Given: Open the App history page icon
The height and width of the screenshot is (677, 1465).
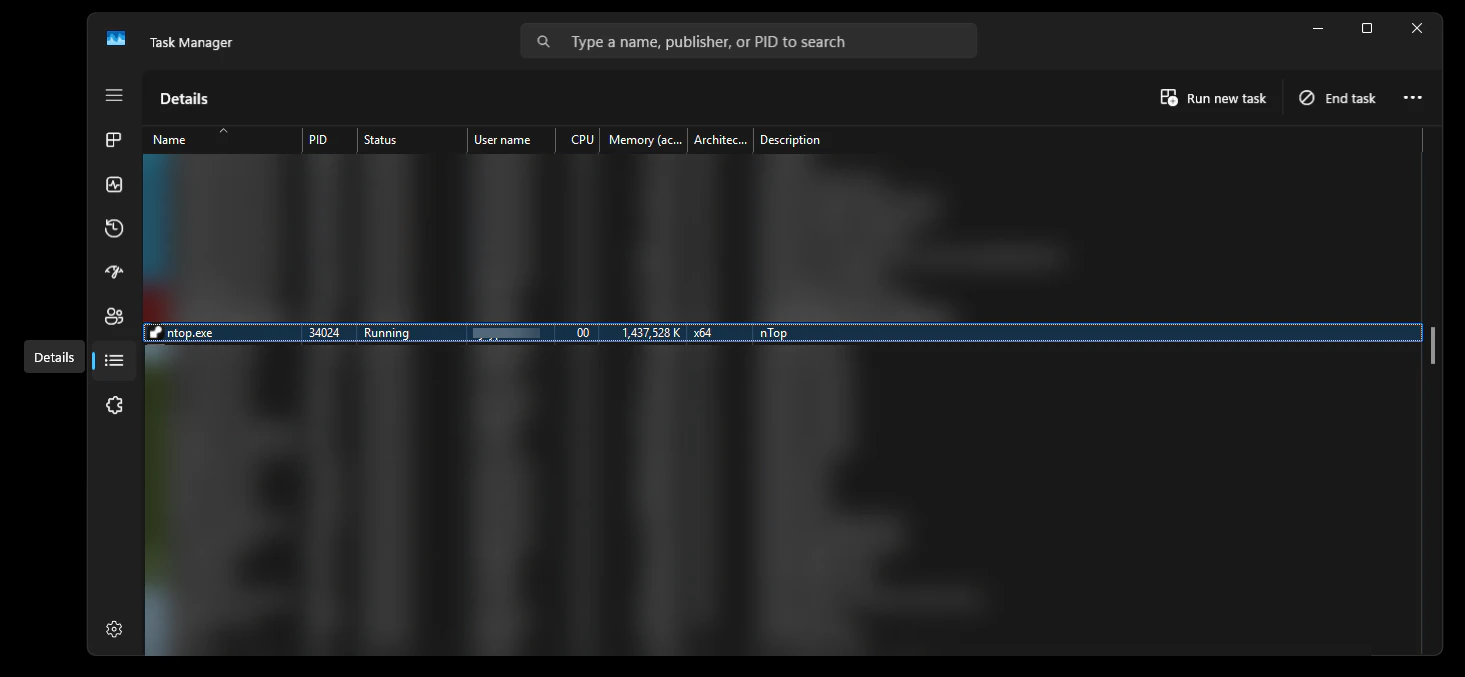Looking at the screenshot, I should 114,228.
